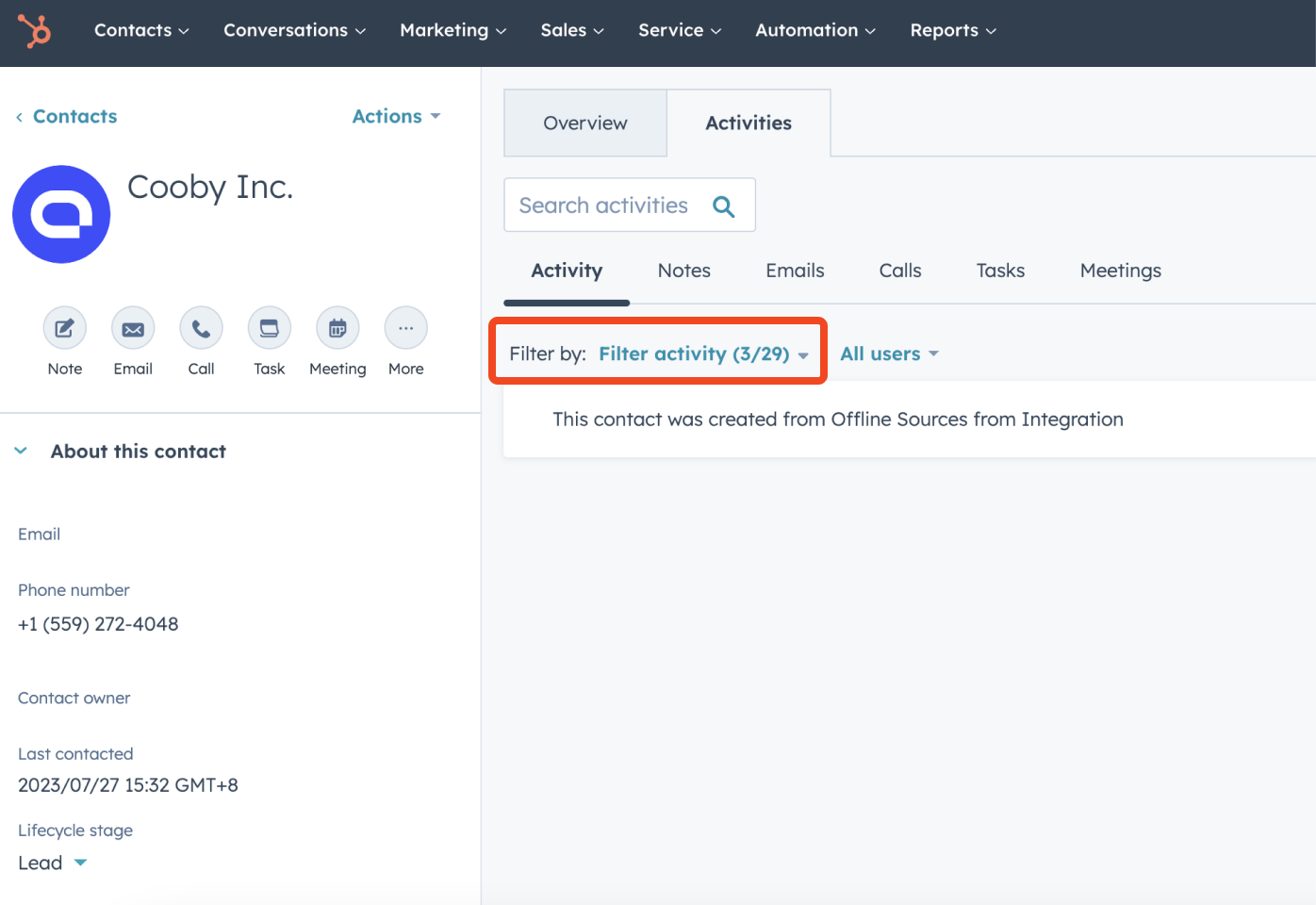
Task: Open the Actions dropdown
Action: click(396, 116)
